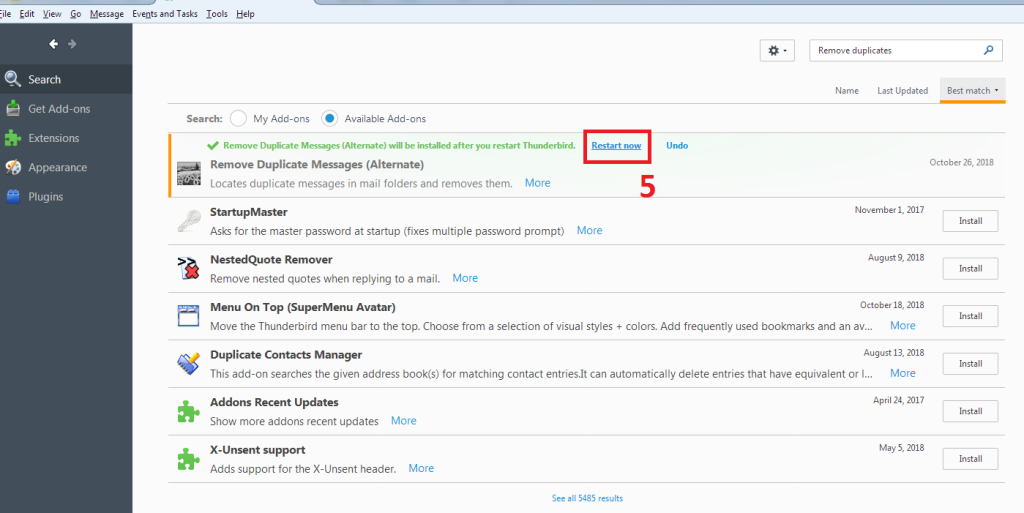Select the Plugins sidebar label

46,197
